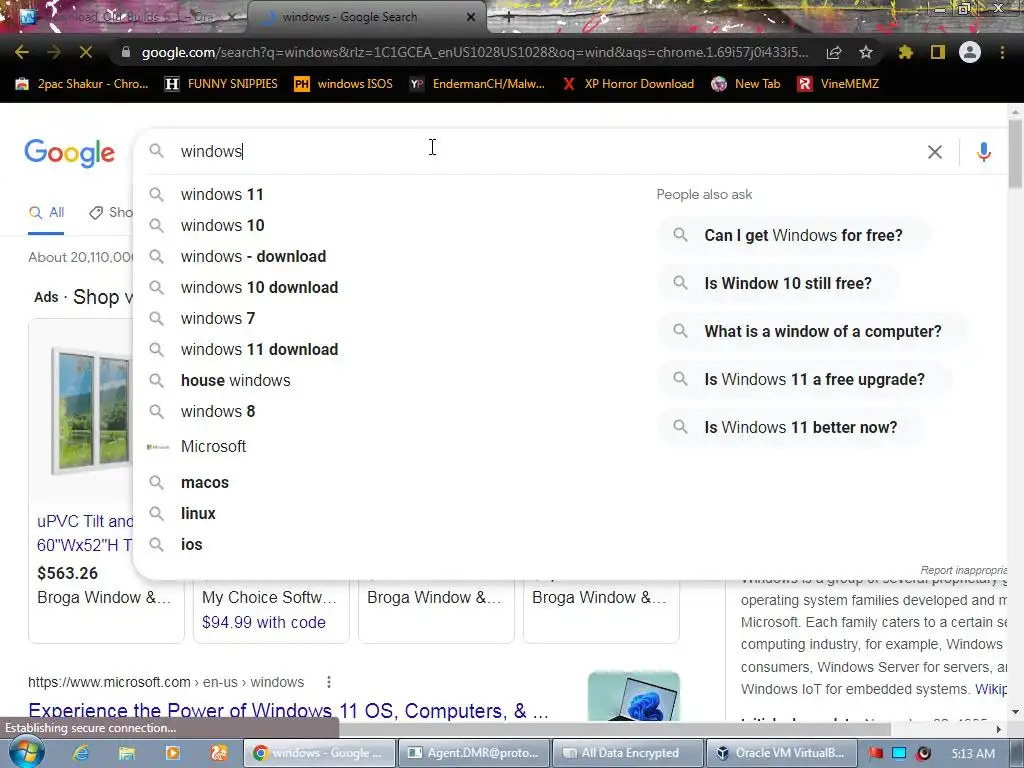Viewport: 1024px width, 768px height.
Task: Select 'Is Windows 11 better now?'
Action: (x=792, y=428)
